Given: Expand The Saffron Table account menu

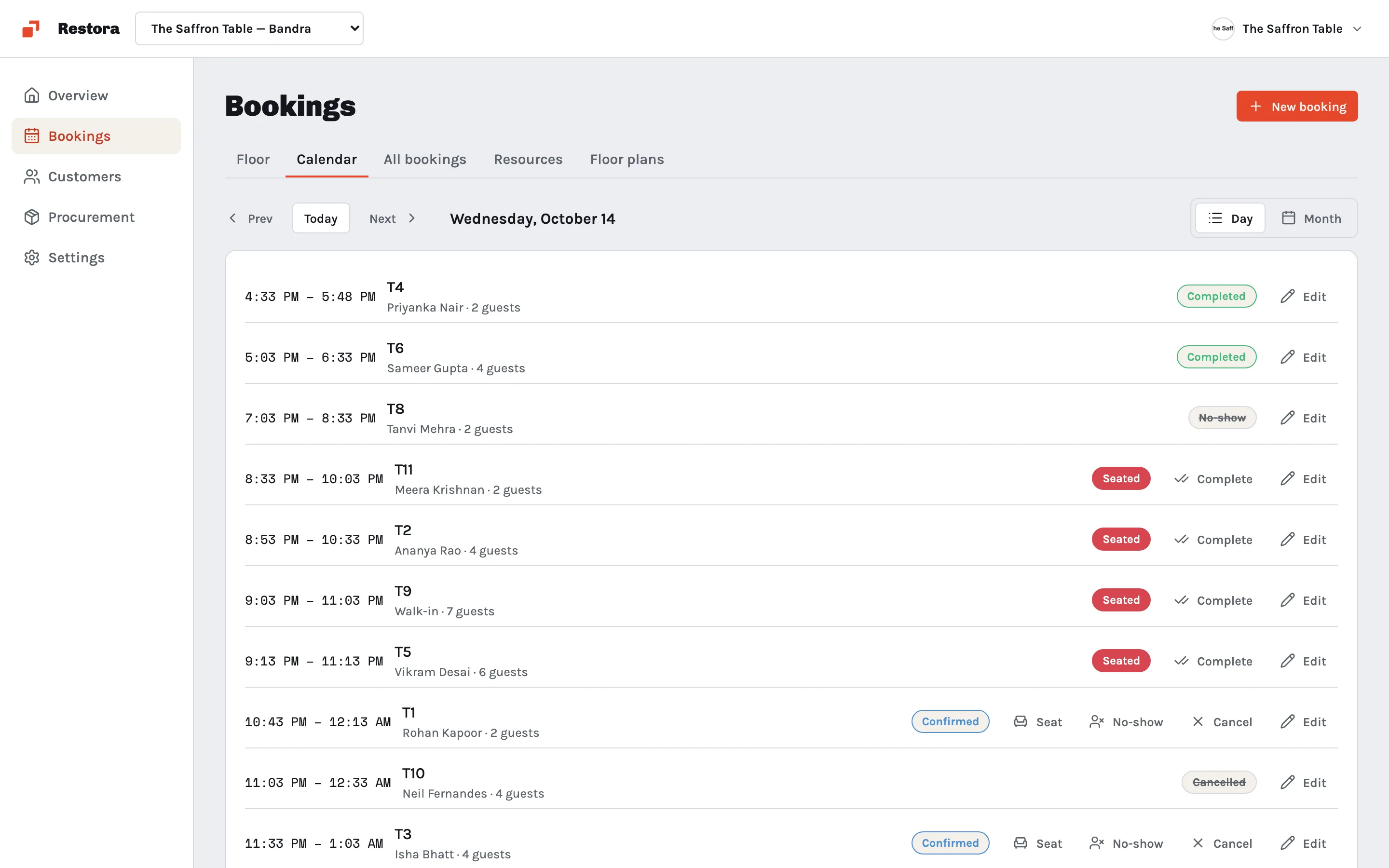Looking at the screenshot, I should [x=1286, y=29].
